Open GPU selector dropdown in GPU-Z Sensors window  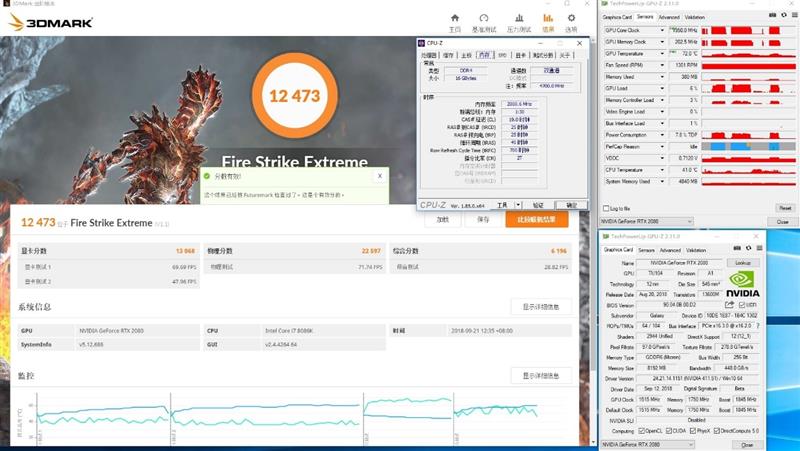(646, 221)
